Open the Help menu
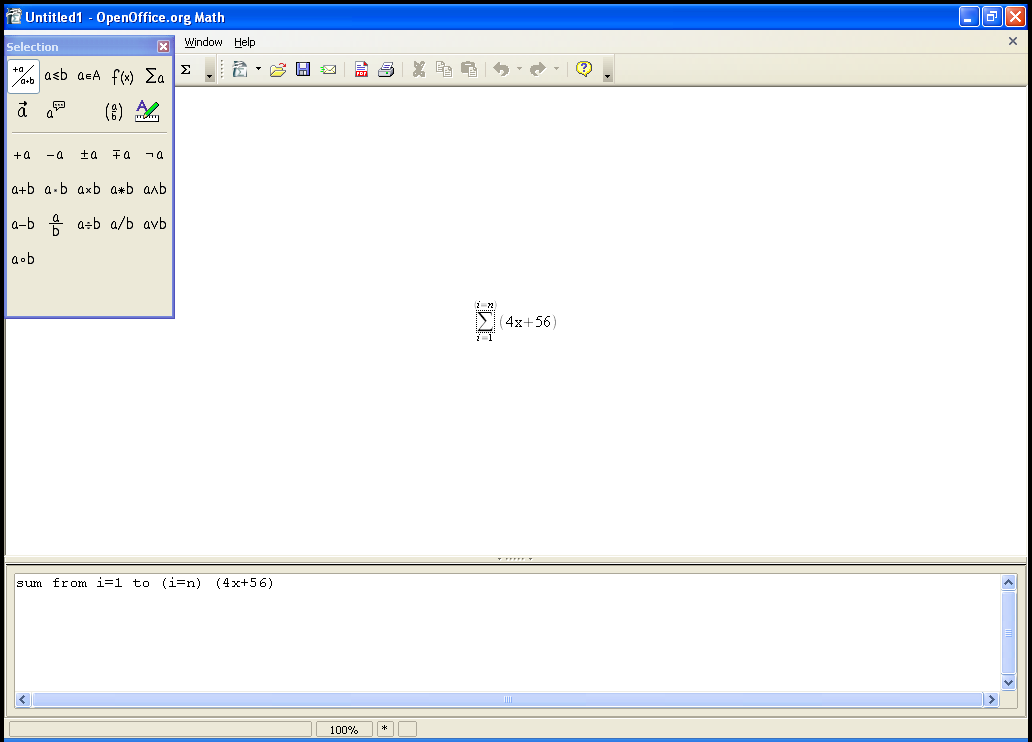1032x742 pixels. pos(244,42)
